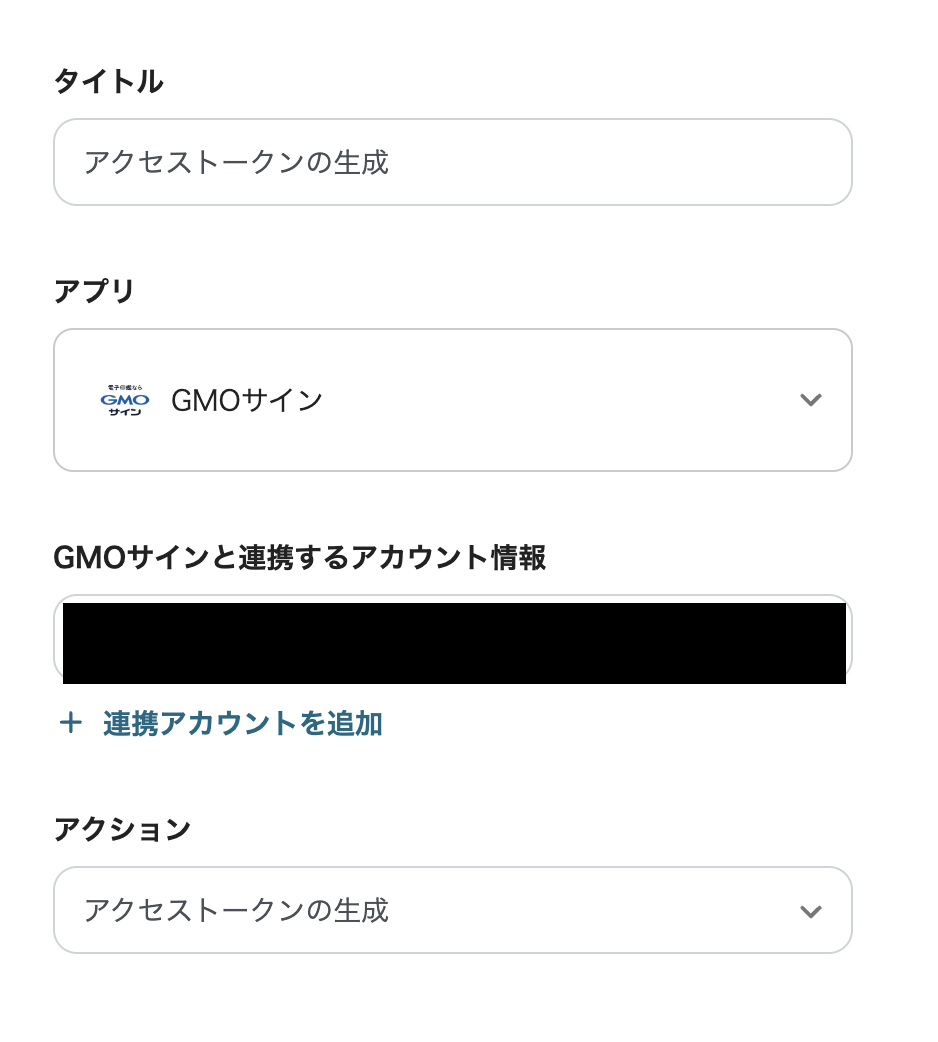
Task: Click the blue GMO lettering in the logo
Action: click(x=125, y=400)
